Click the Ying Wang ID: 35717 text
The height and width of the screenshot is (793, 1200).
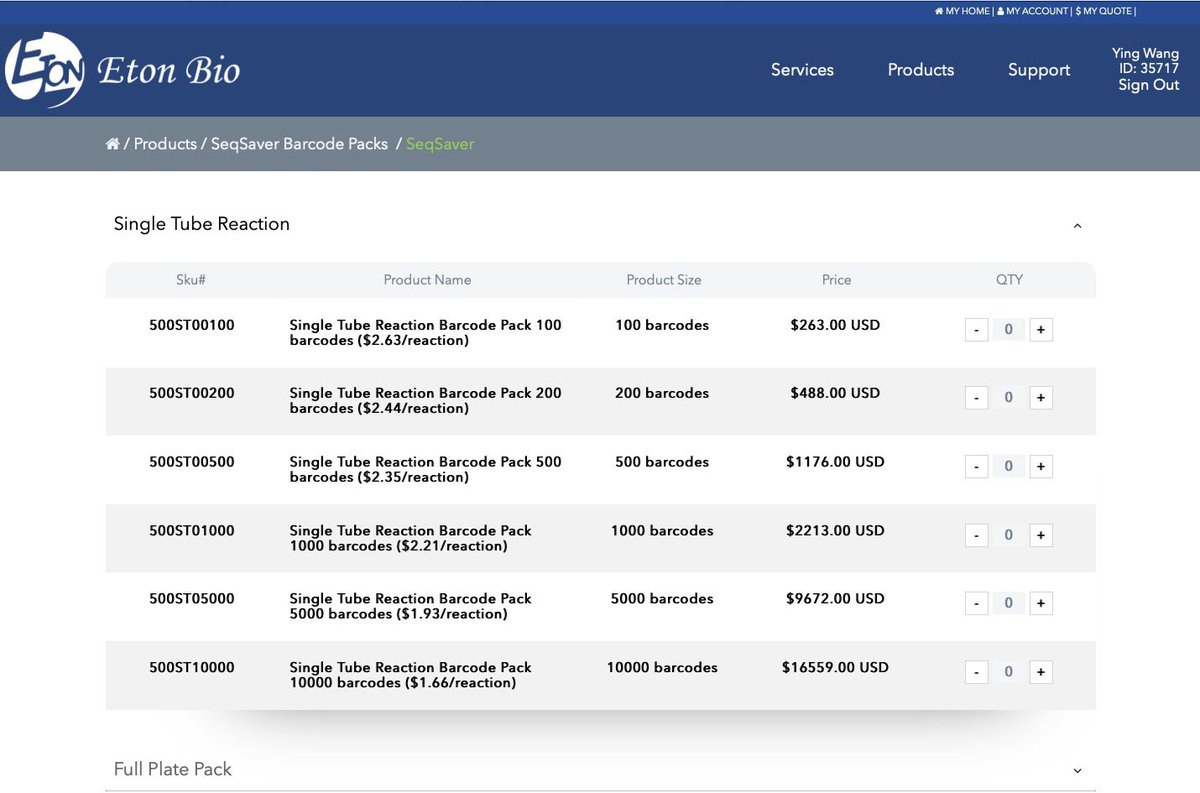1145,61
